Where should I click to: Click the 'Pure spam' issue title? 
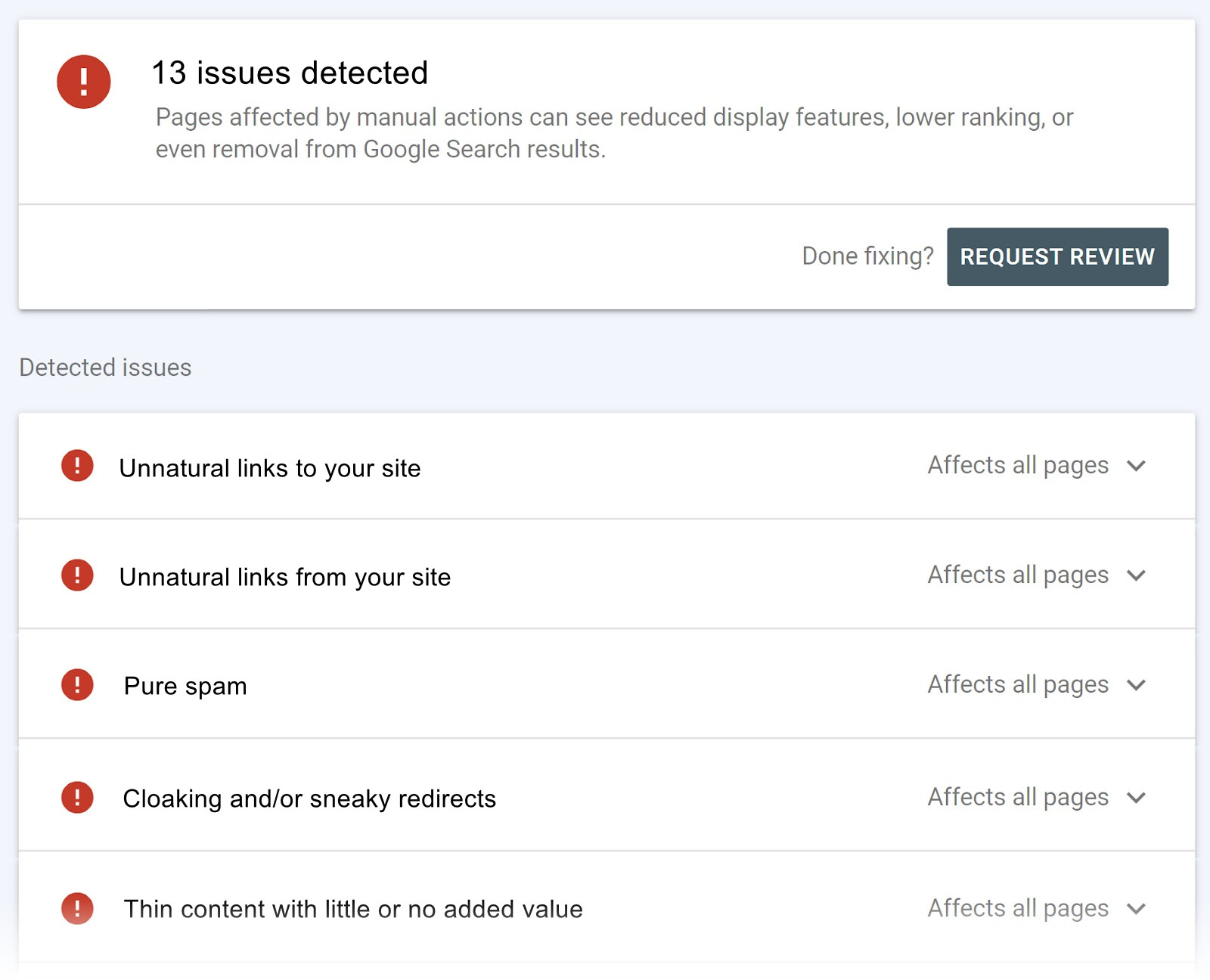[186, 686]
